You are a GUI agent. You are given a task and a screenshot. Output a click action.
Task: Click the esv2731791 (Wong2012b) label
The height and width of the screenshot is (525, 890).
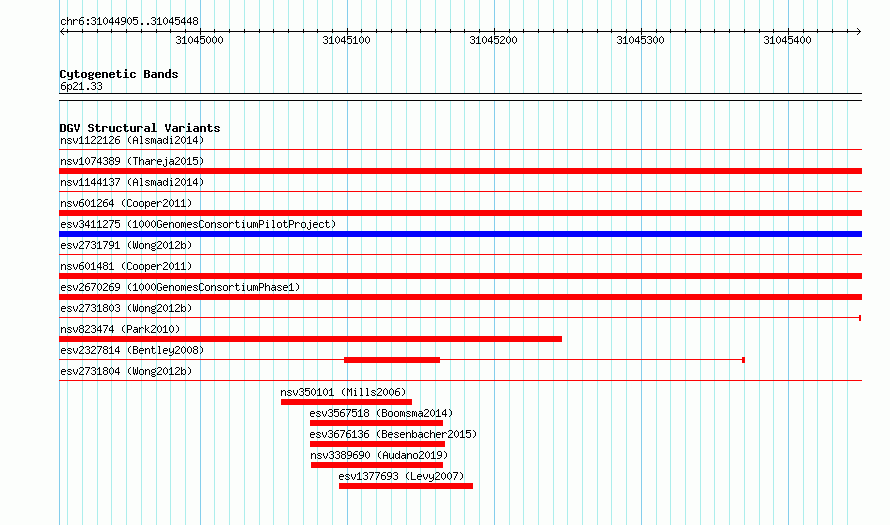(126, 245)
